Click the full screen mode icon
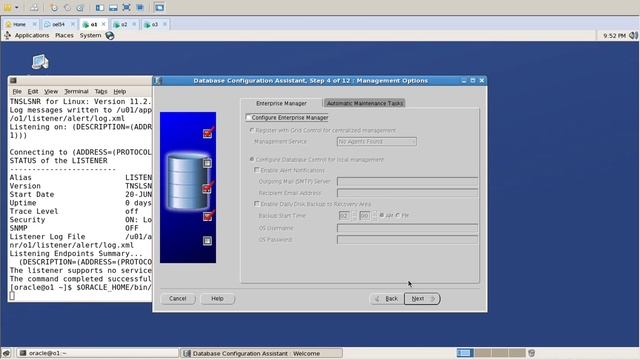 (x=127, y=7)
